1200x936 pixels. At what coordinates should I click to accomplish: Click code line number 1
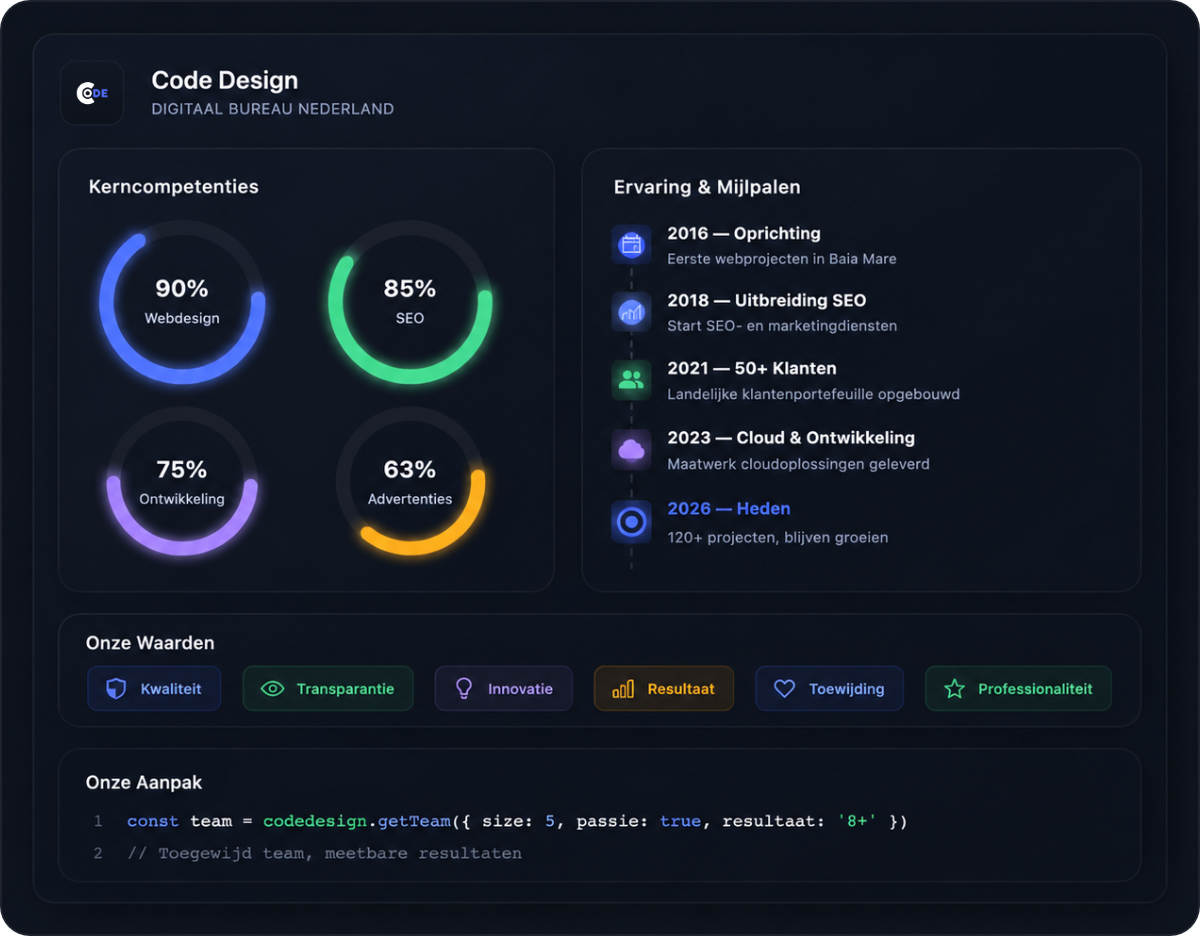coord(98,821)
